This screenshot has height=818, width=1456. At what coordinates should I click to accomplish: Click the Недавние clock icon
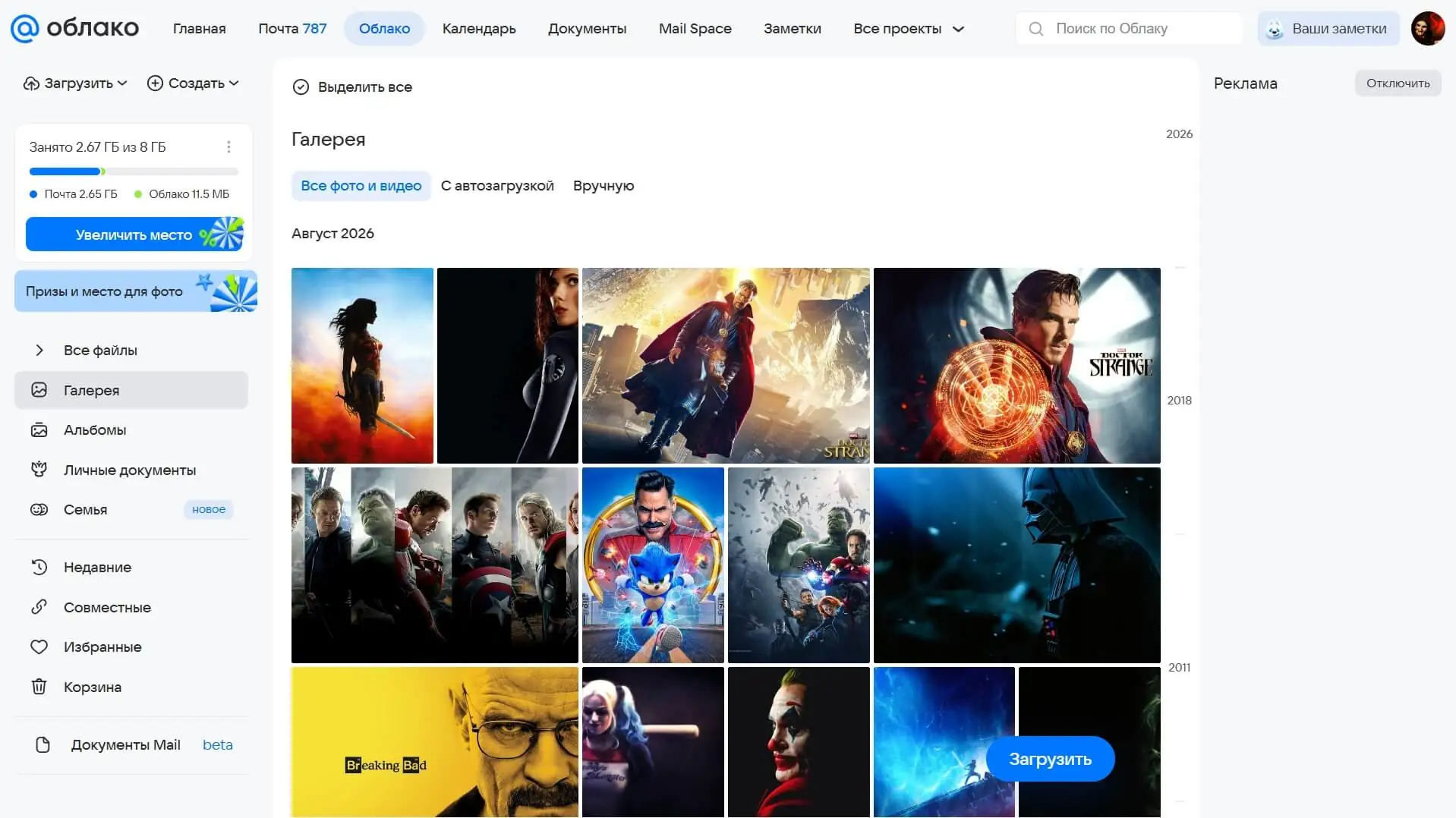(x=39, y=567)
